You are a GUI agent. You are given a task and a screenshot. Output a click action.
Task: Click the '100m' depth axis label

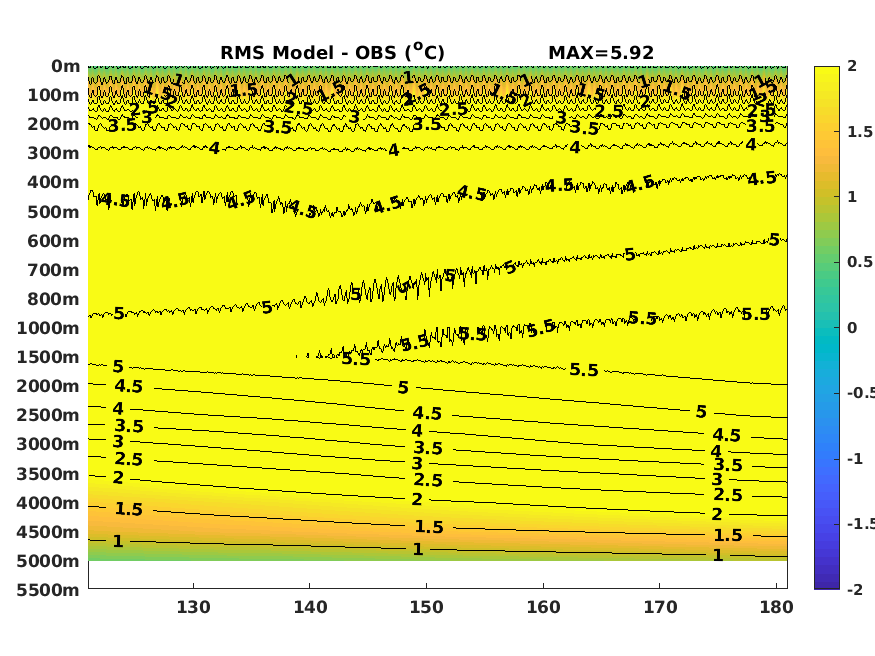click(54, 95)
